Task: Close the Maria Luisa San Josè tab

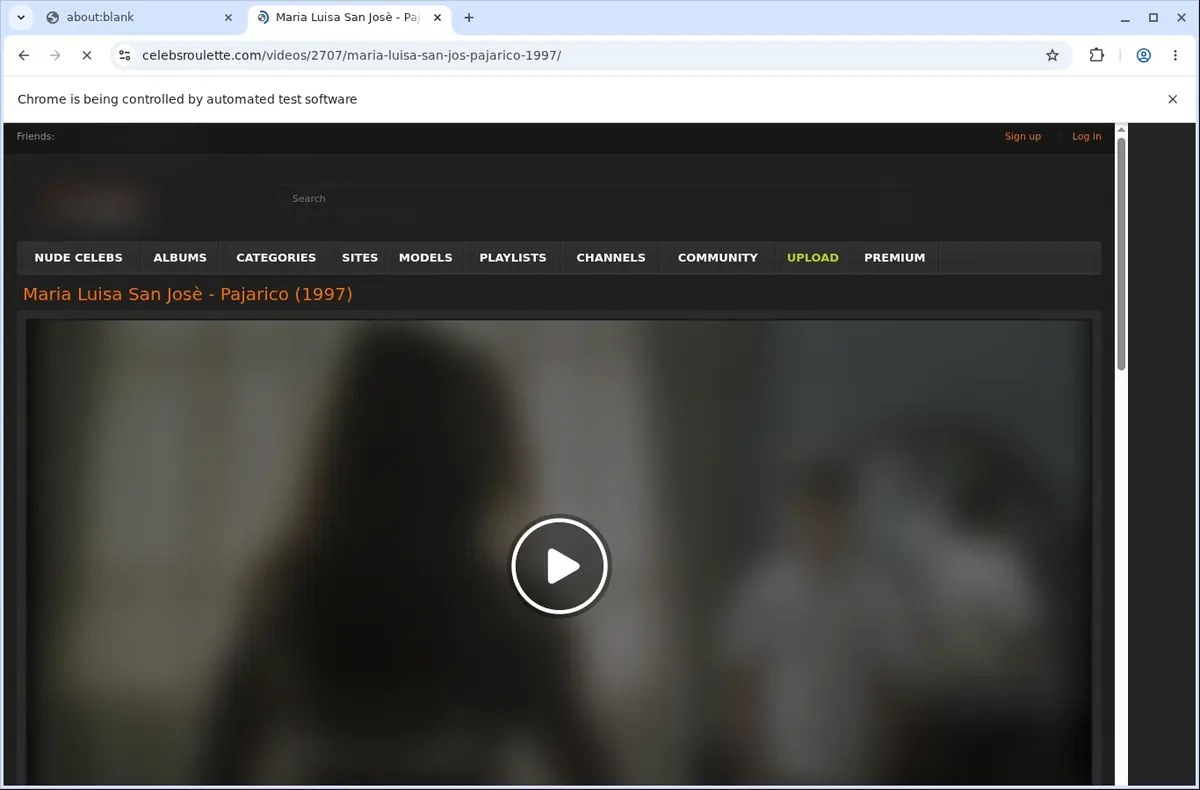Action: 438,17
